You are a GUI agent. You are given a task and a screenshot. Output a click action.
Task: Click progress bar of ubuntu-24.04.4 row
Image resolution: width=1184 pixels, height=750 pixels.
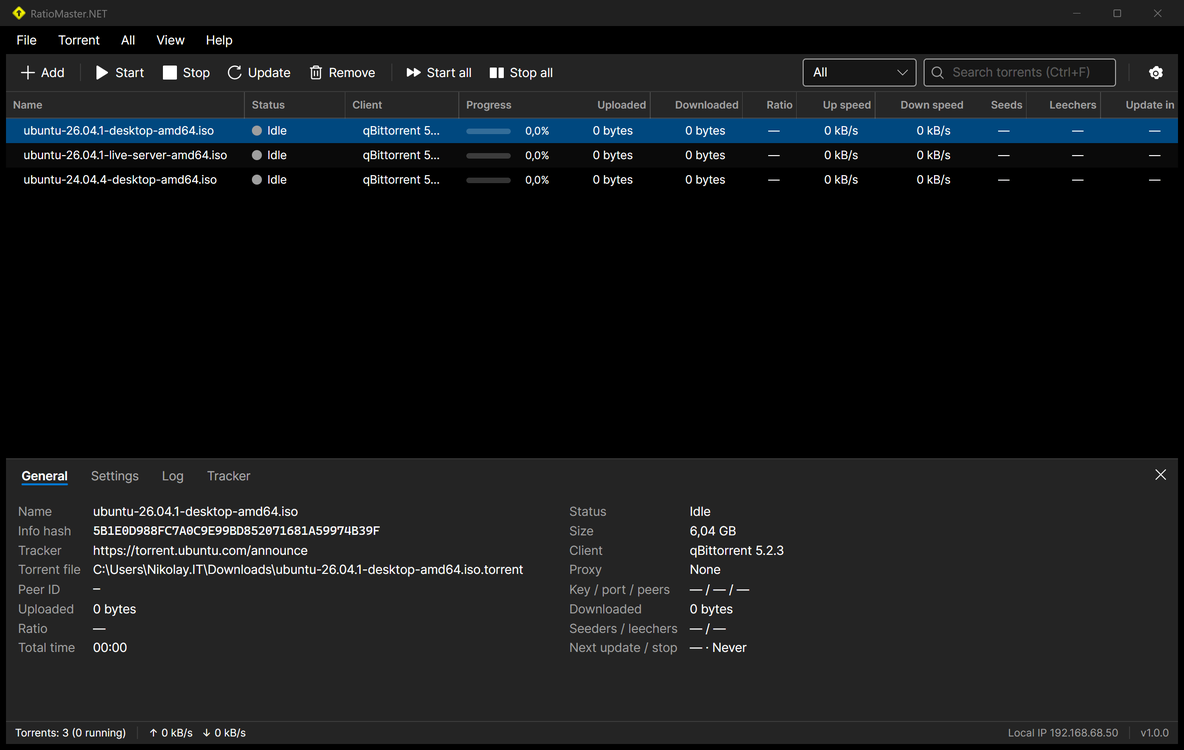[x=489, y=181]
